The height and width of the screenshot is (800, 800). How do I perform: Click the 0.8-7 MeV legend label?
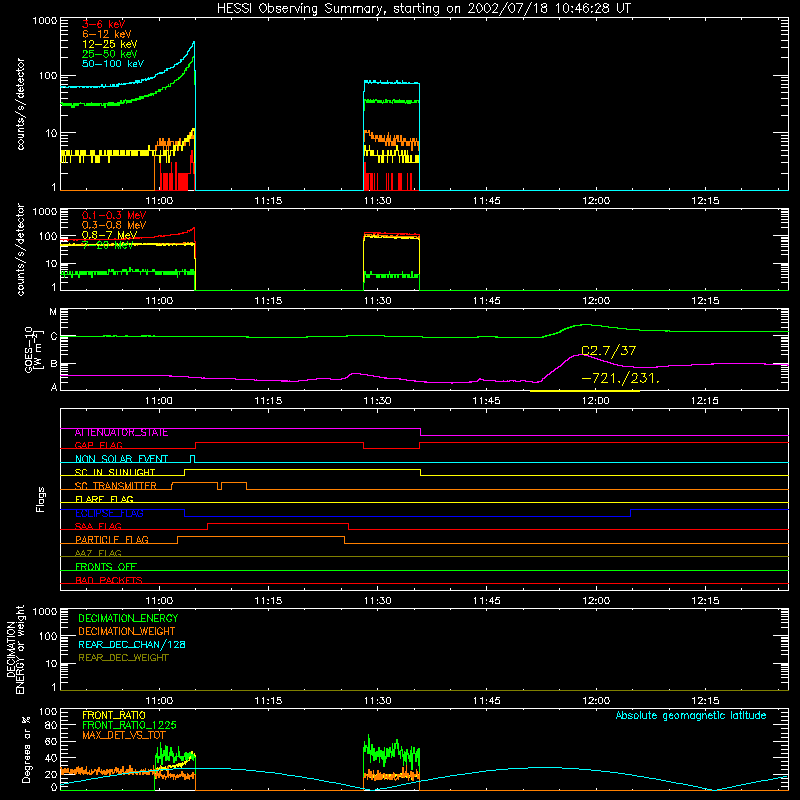pos(109,235)
